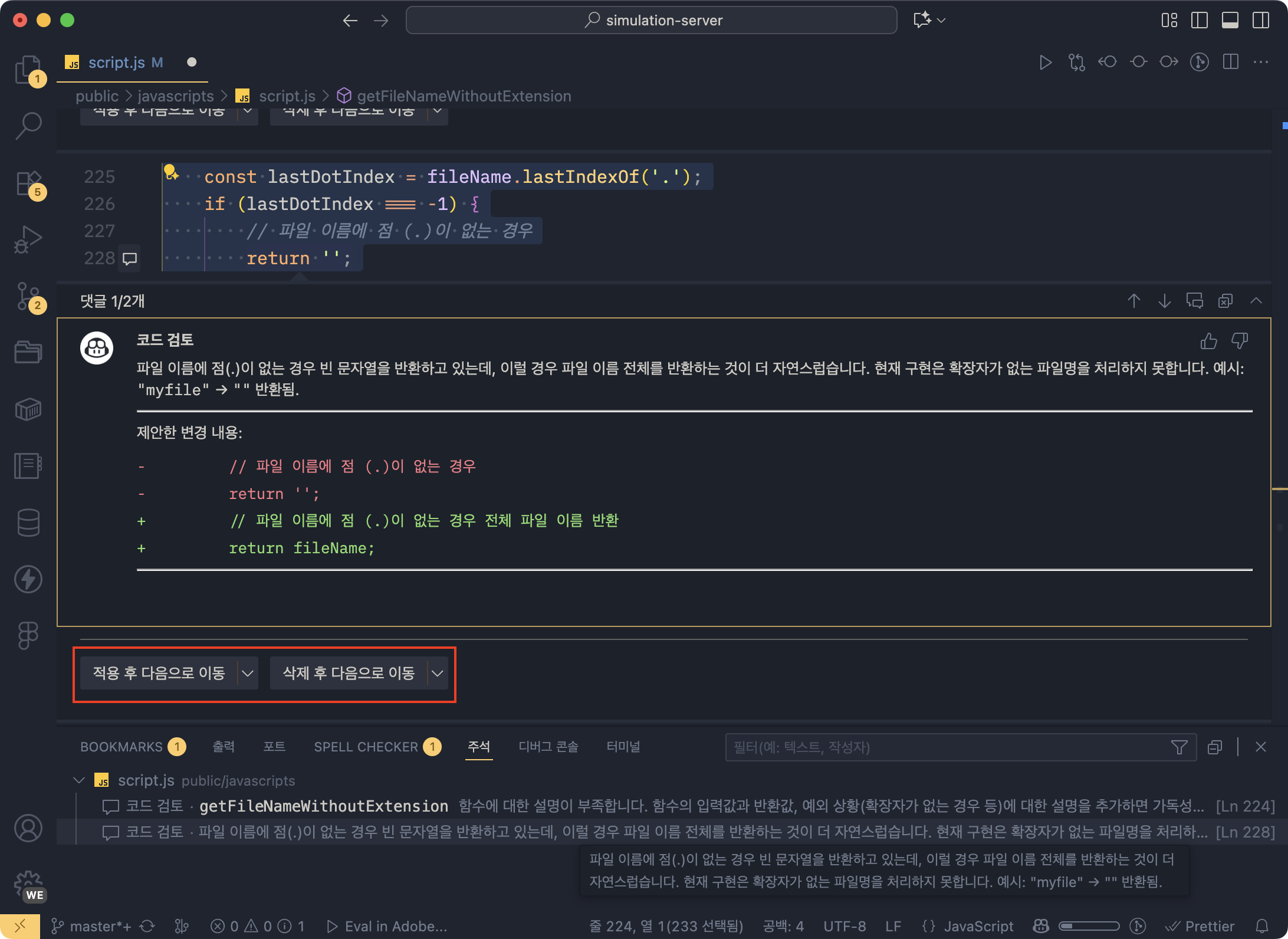Switch to the SPELL CHECKER tab
Viewport: 1288px width, 939px height.
click(x=366, y=746)
